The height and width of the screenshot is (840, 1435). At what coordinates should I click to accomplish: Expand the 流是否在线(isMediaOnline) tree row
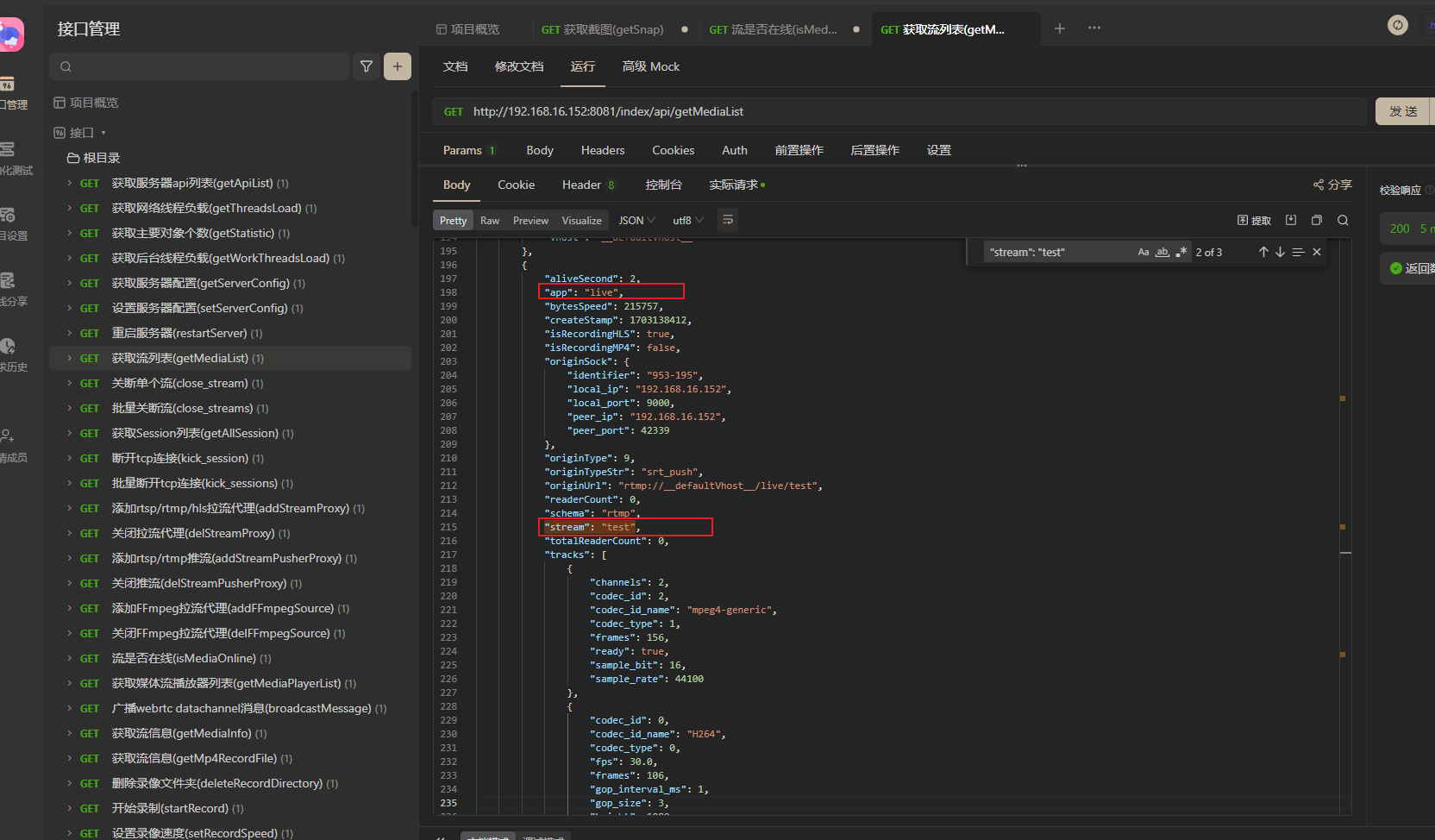70,658
